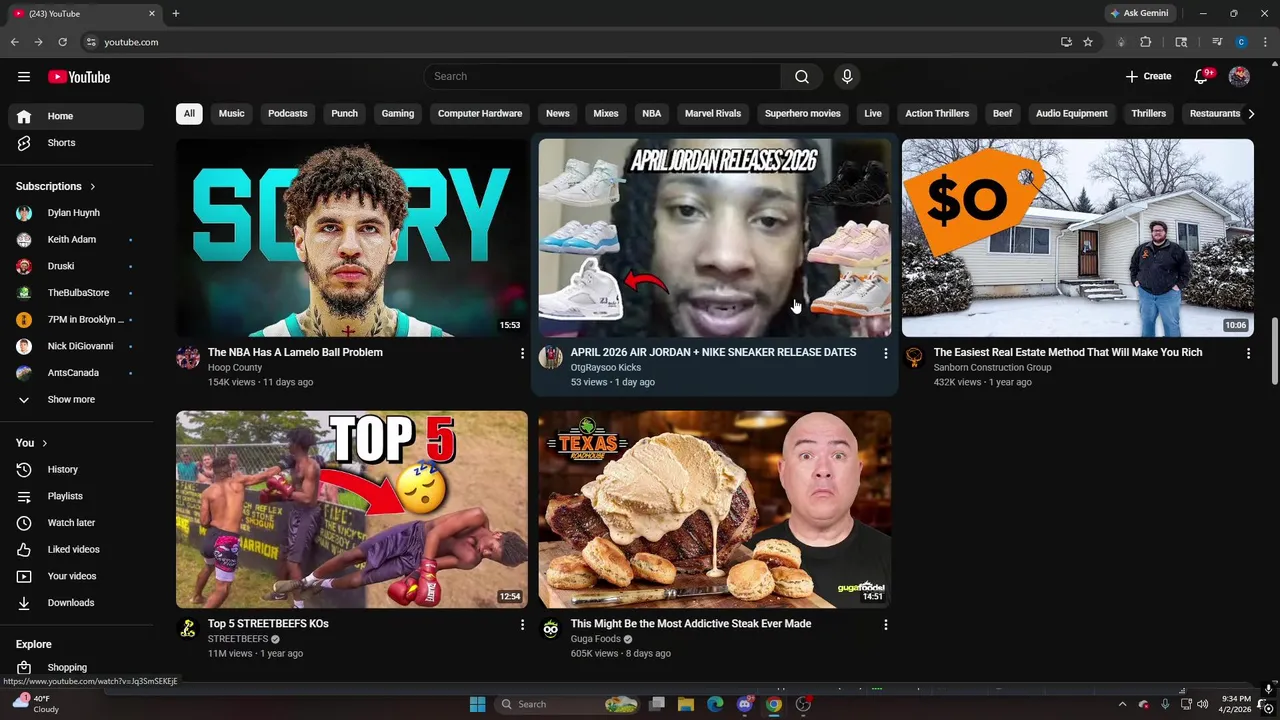Show next category chips with arrow
Viewport: 1280px width, 720px height.
tap(1251, 114)
